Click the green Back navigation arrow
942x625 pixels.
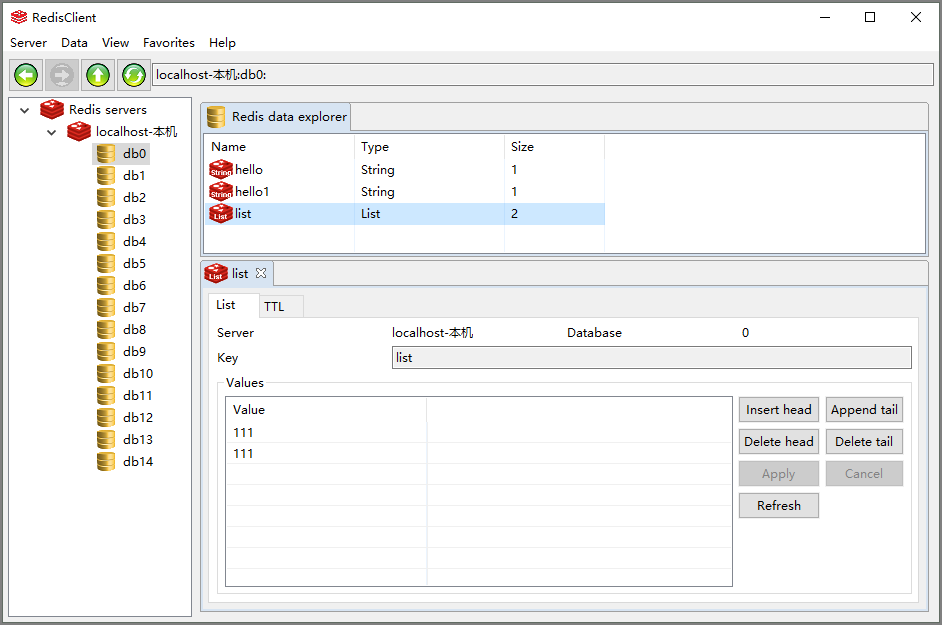pyautogui.click(x=26, y=75)
